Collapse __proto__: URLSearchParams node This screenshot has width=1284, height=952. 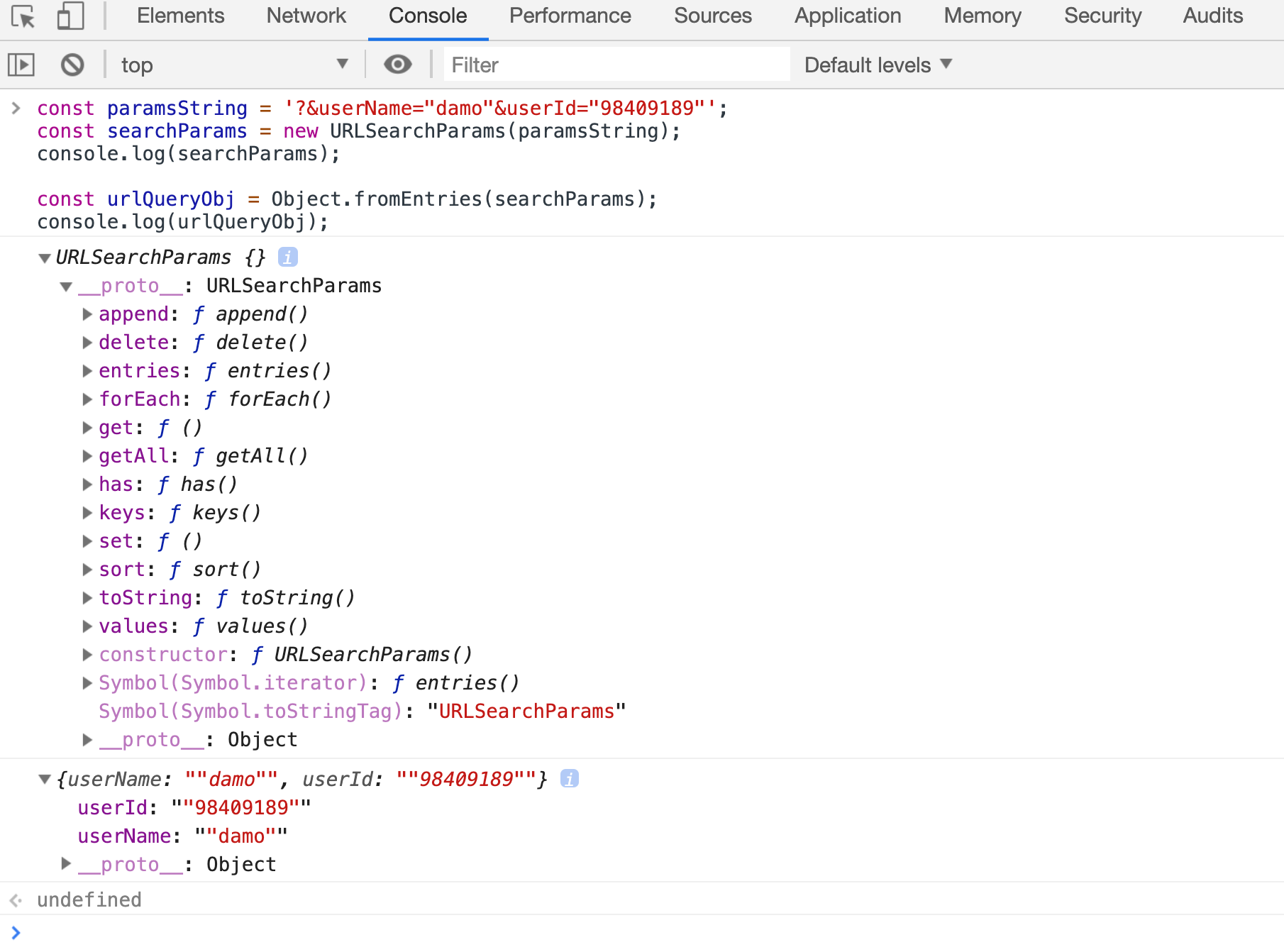(x=66, y=287)
